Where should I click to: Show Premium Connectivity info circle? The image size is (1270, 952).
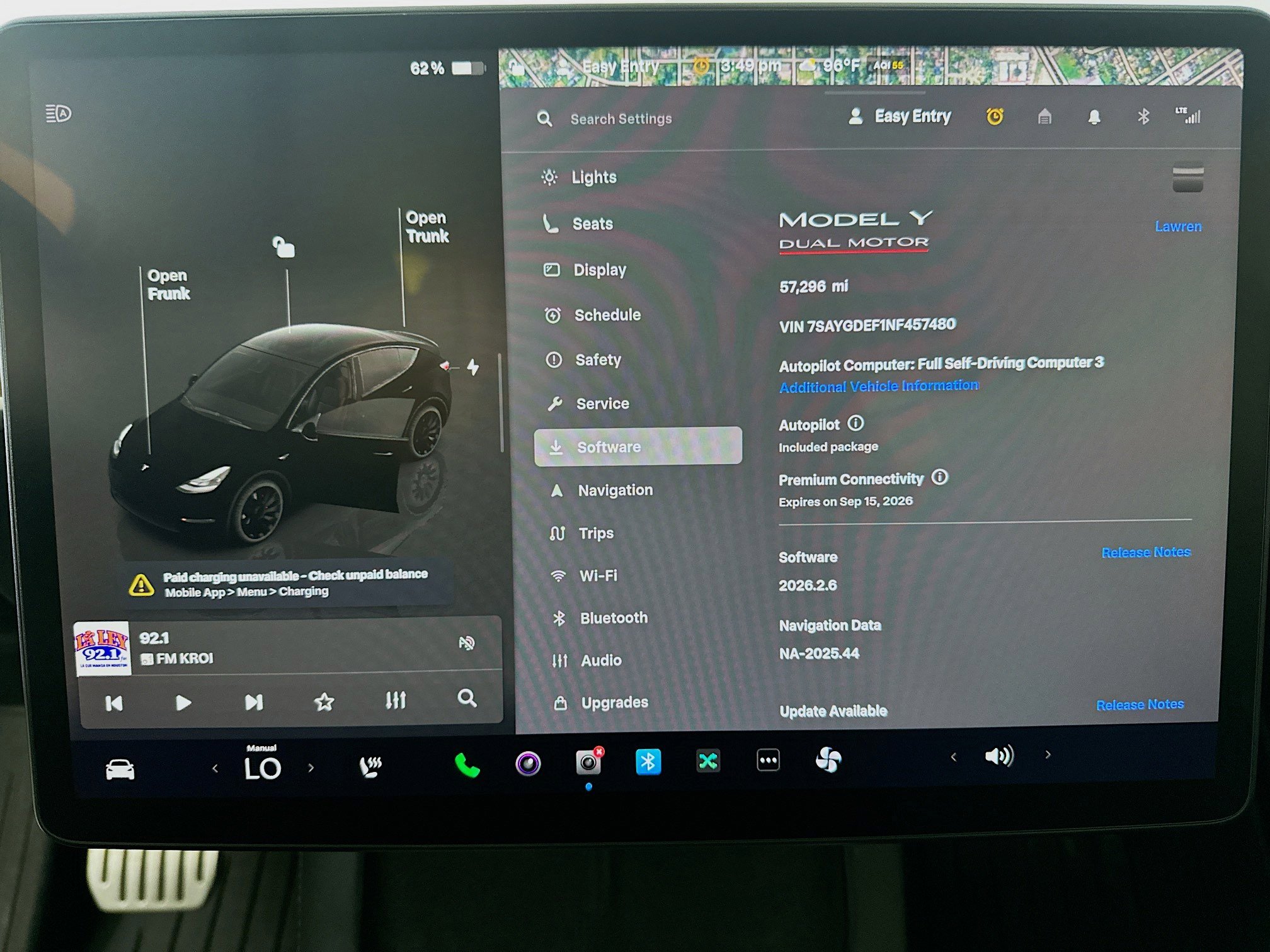coord(939,477)
